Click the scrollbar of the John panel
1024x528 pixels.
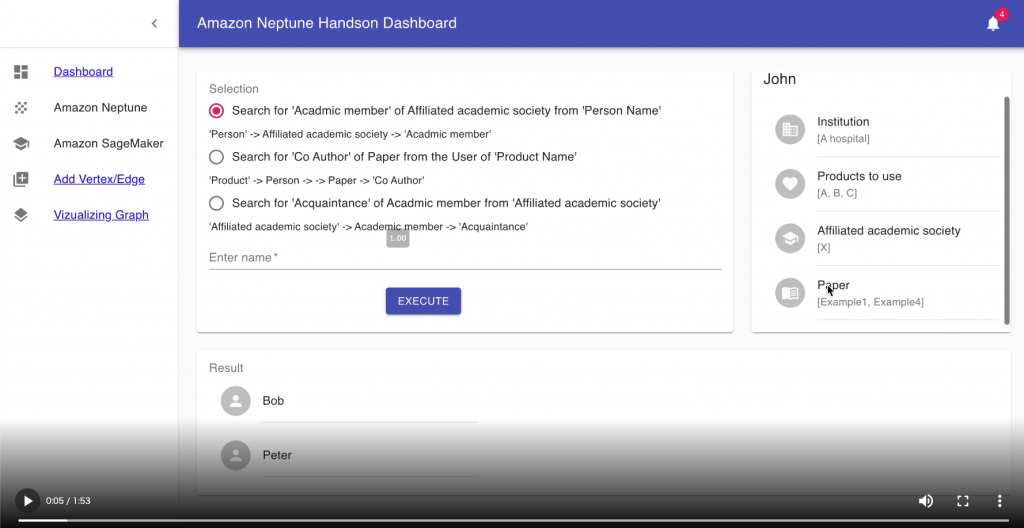click(1006, 209)
